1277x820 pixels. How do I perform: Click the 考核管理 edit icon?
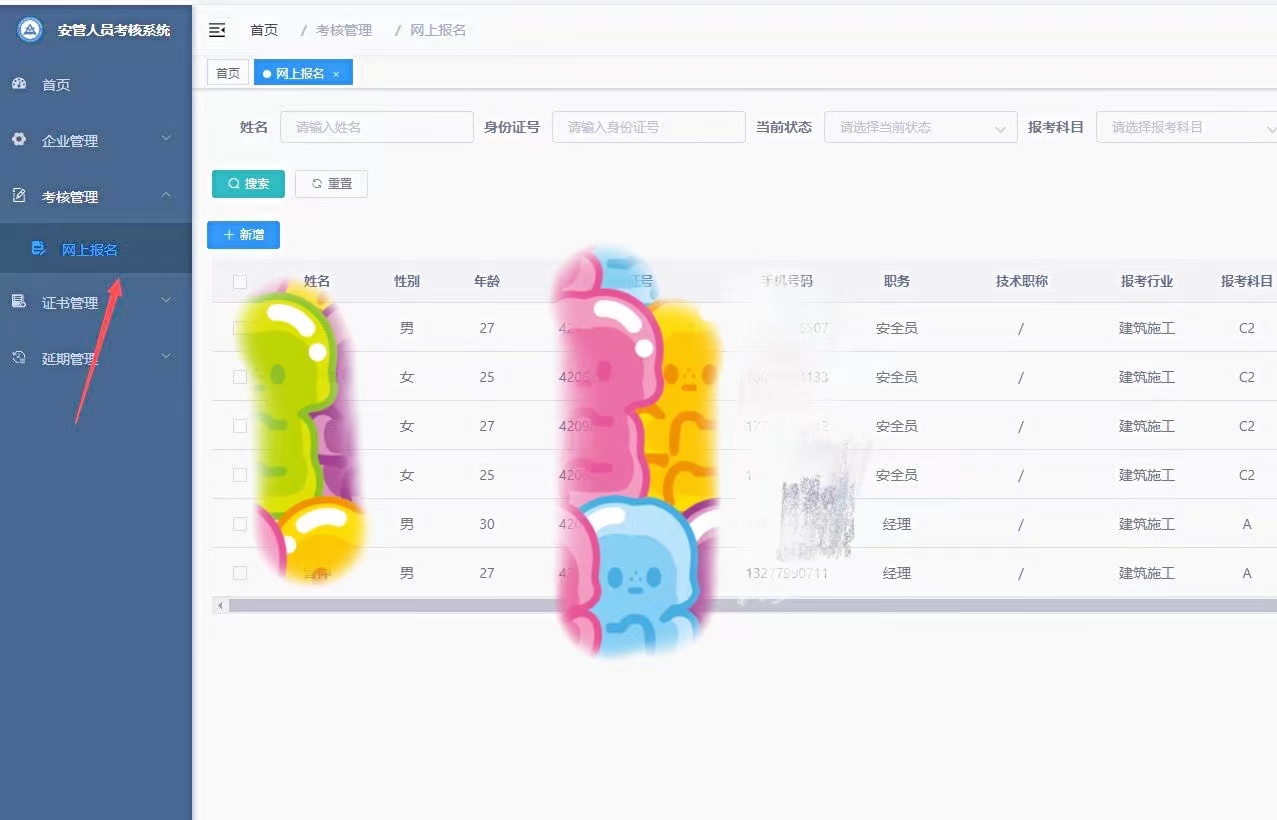(19, 196)
